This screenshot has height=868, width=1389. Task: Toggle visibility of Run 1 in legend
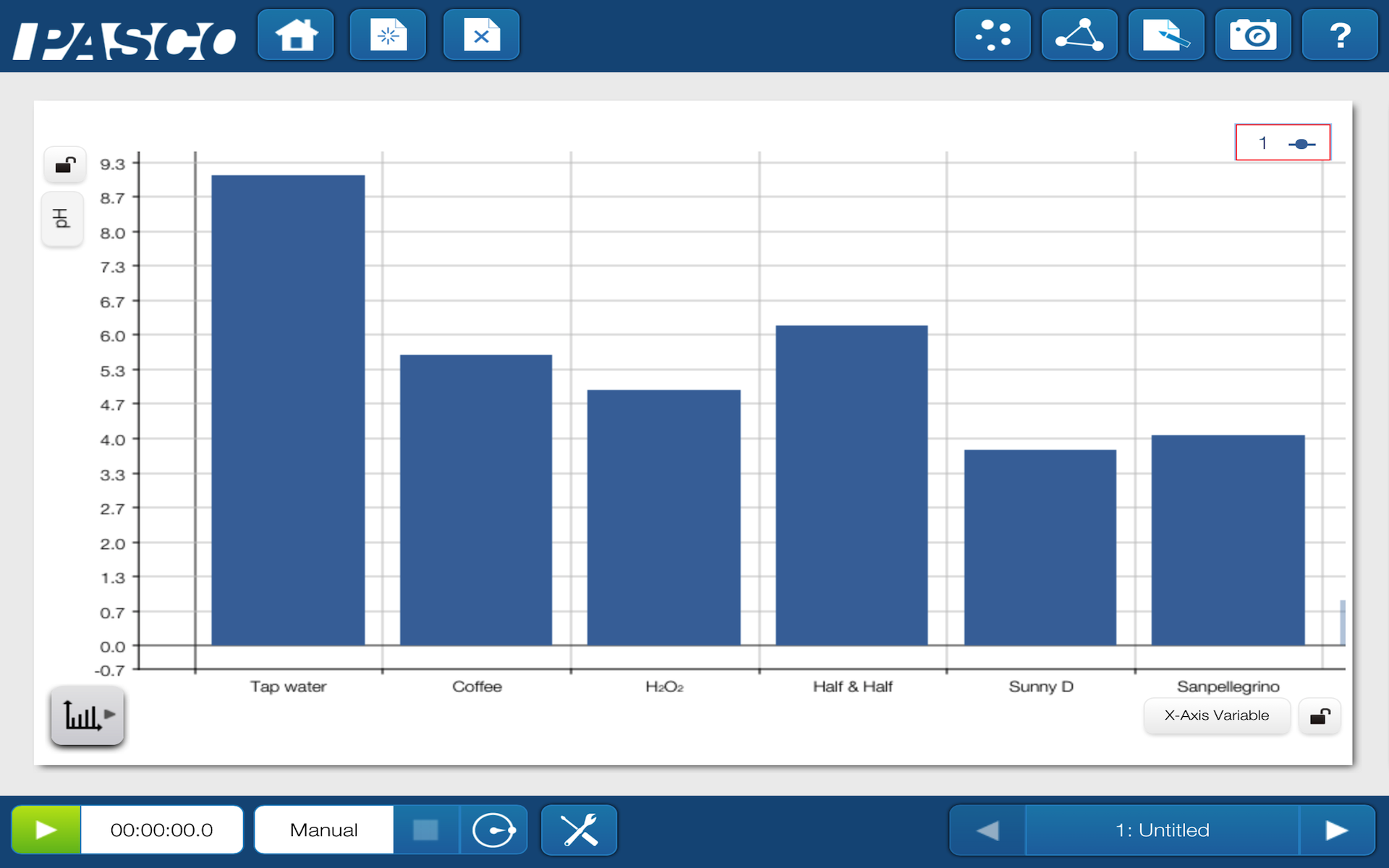(1283, 142)
